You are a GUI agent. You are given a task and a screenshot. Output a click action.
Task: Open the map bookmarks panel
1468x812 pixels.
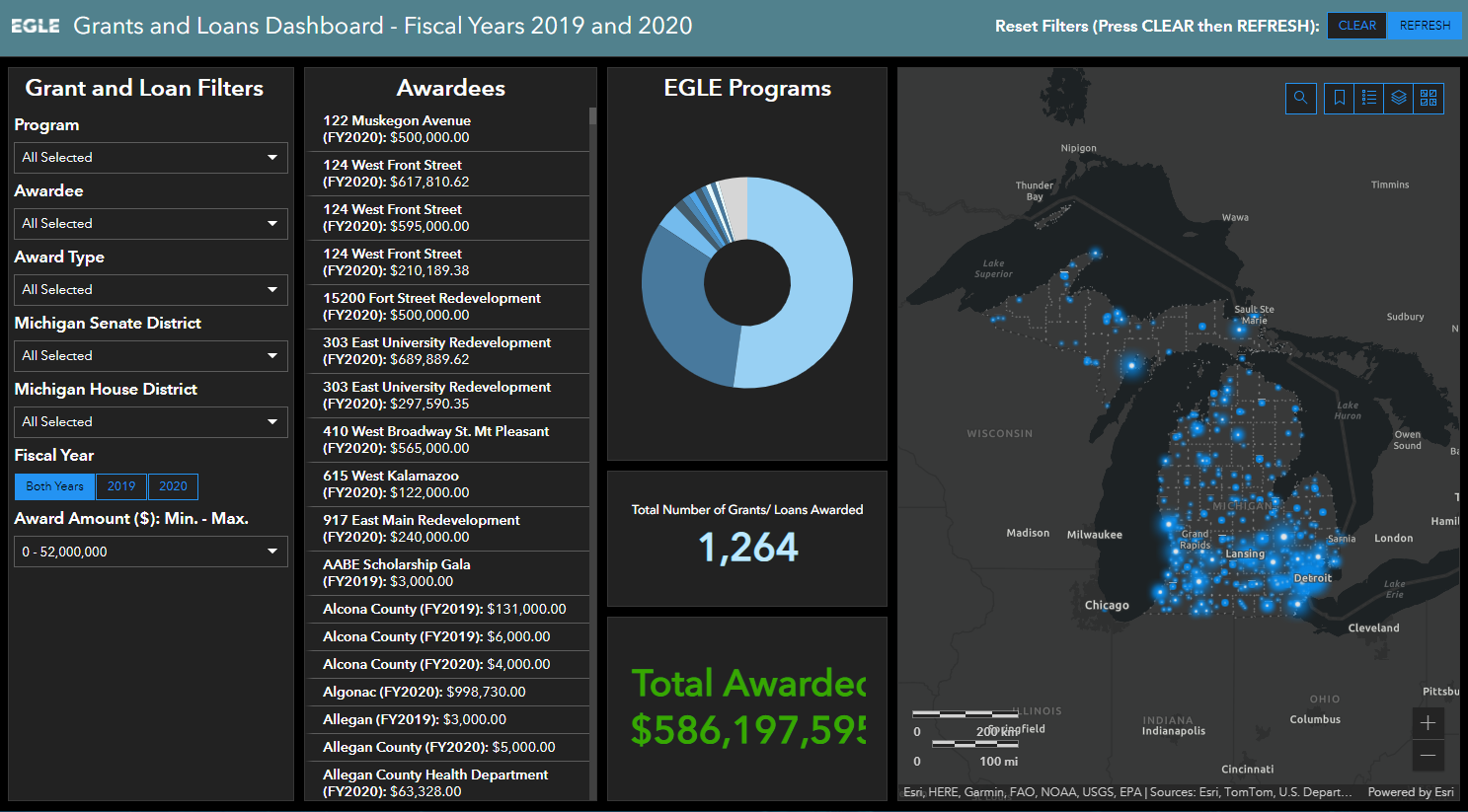1338,98
